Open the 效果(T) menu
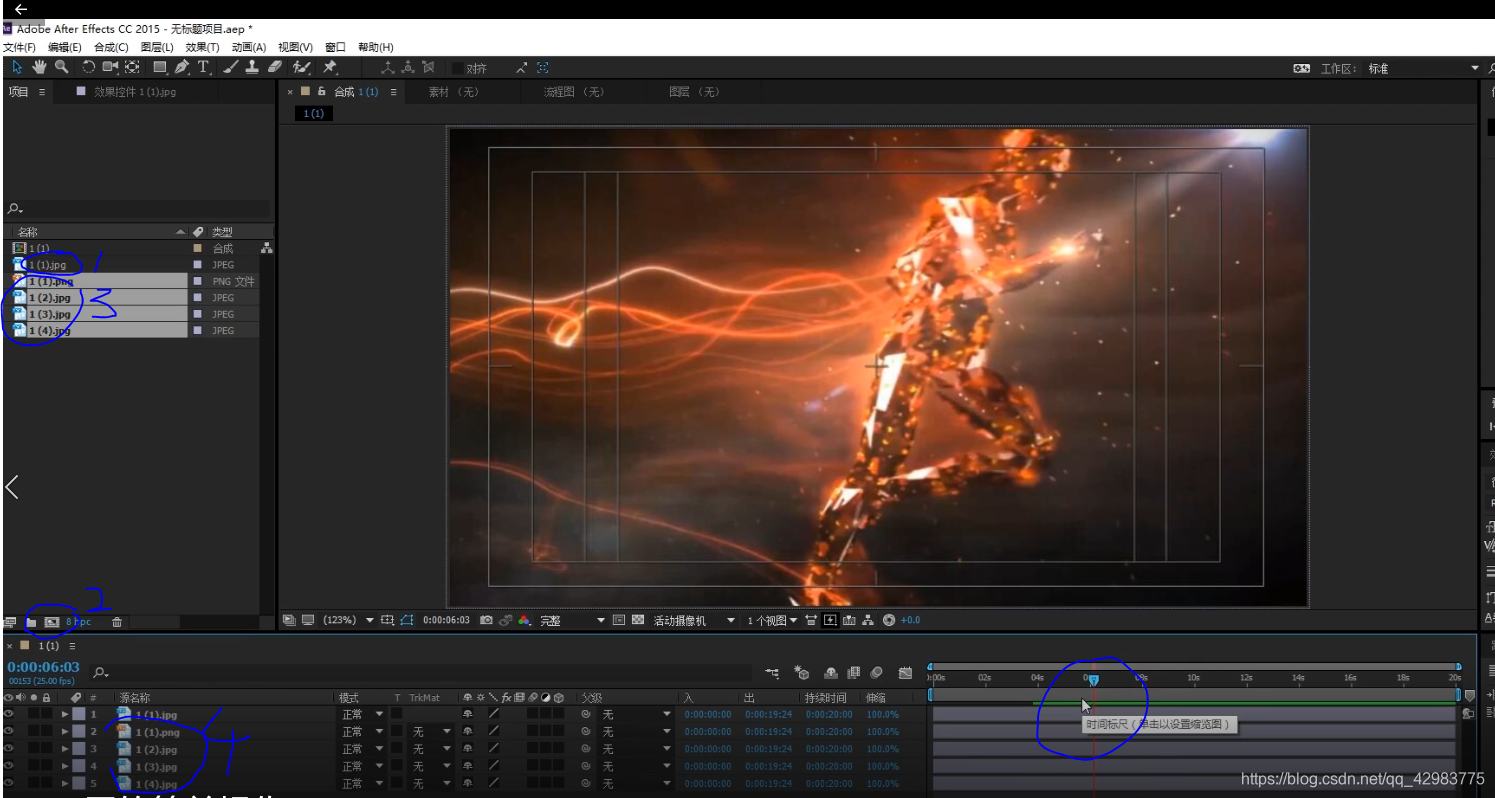The image size is (1495, 798). pyautogui.click(x=202, y=47)
